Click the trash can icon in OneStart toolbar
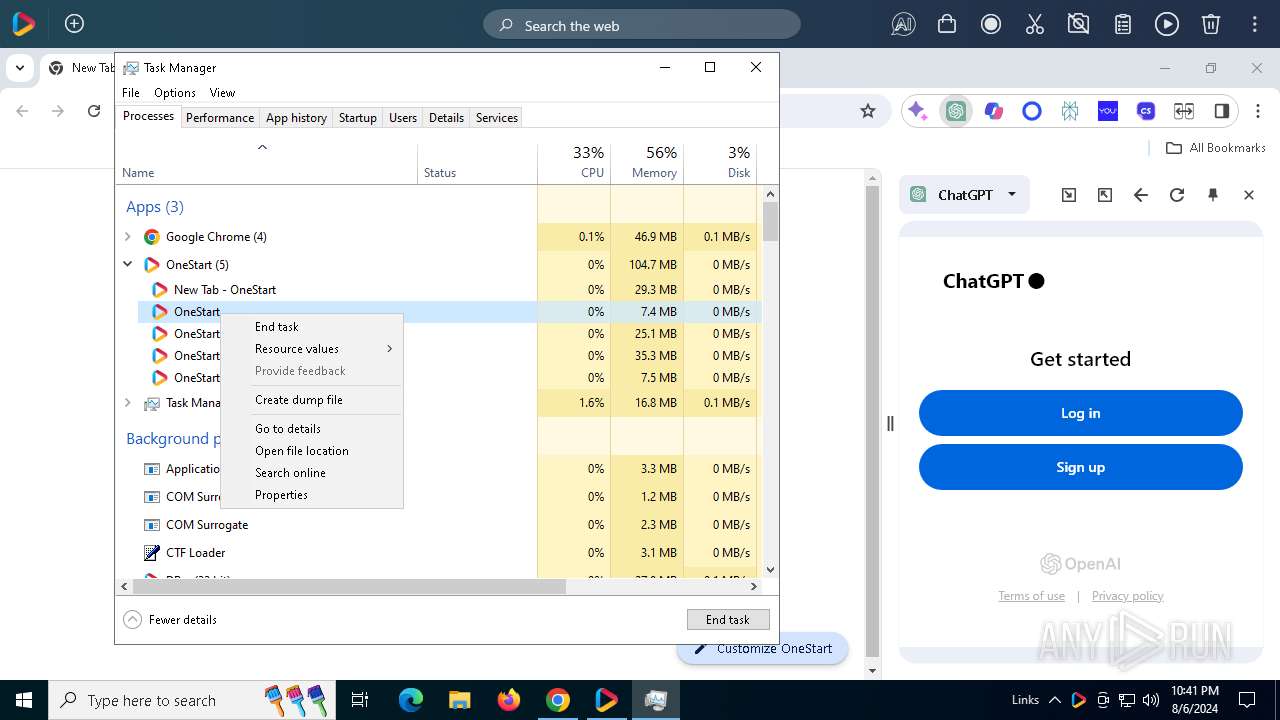 tap(1211, 25)
